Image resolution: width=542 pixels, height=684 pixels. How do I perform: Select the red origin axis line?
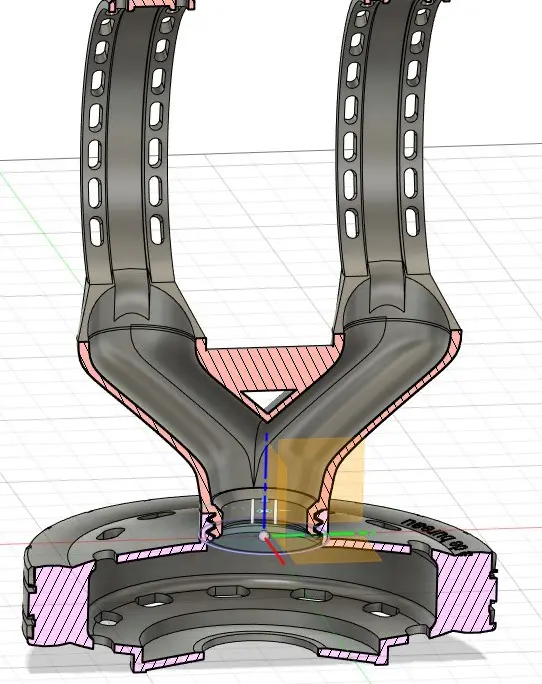tap(275, 552)
